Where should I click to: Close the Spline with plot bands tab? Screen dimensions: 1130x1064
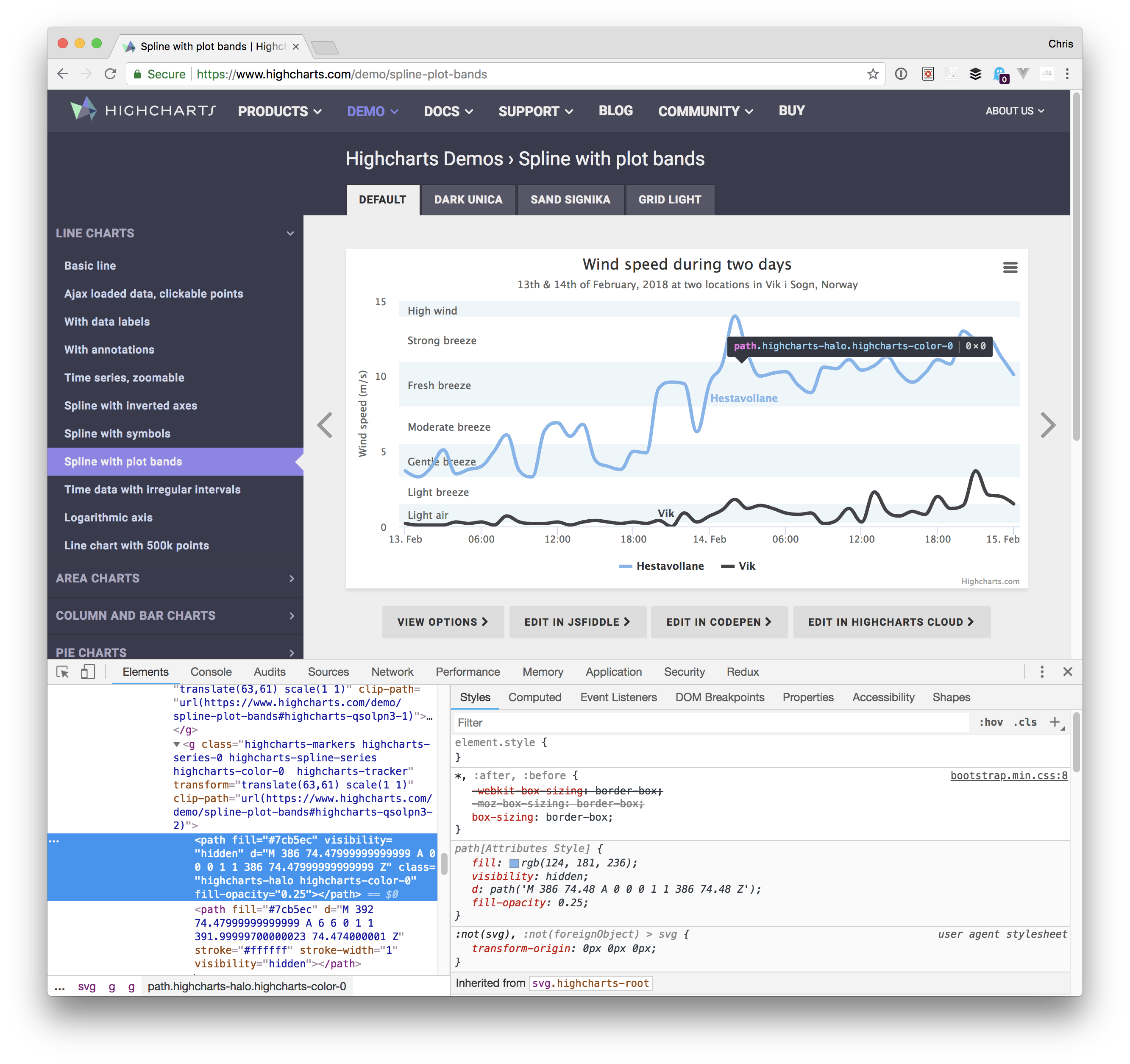[x=295, y=47]
